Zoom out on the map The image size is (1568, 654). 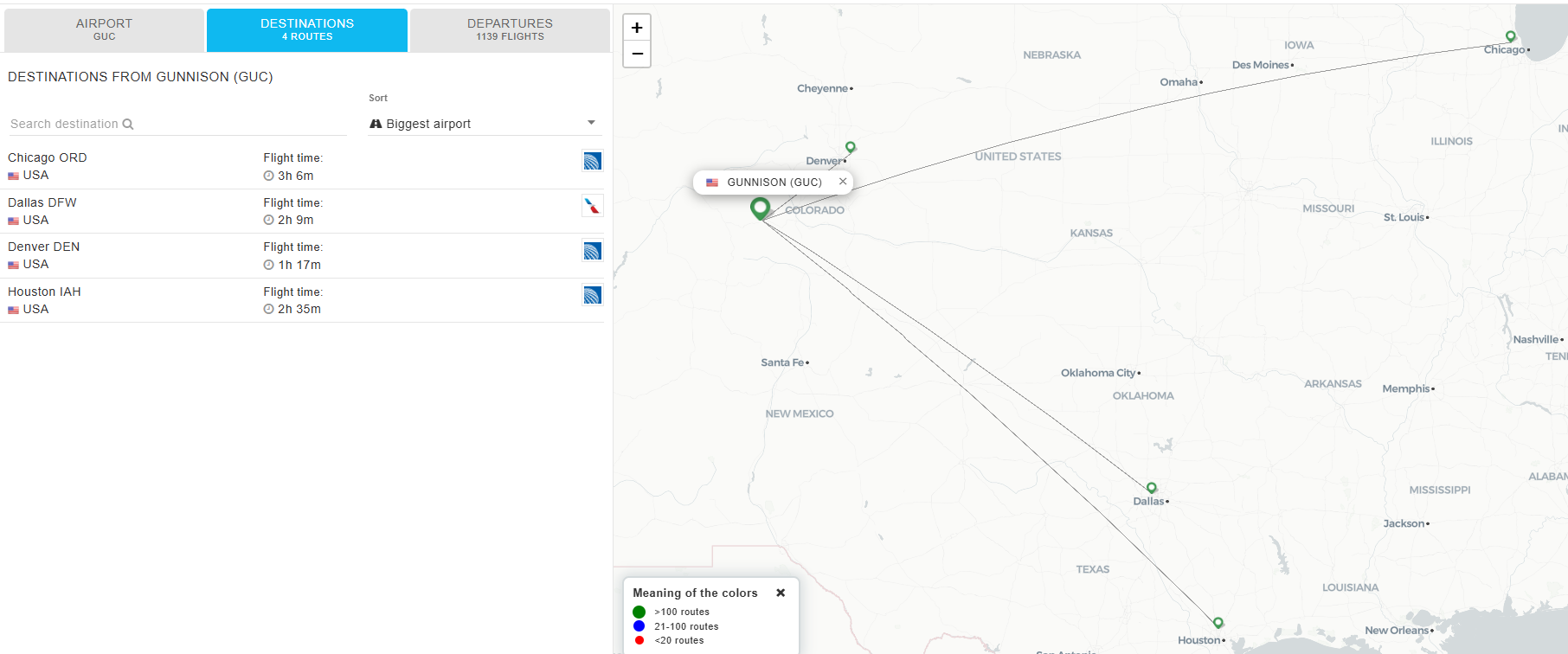tap(637, 54)
